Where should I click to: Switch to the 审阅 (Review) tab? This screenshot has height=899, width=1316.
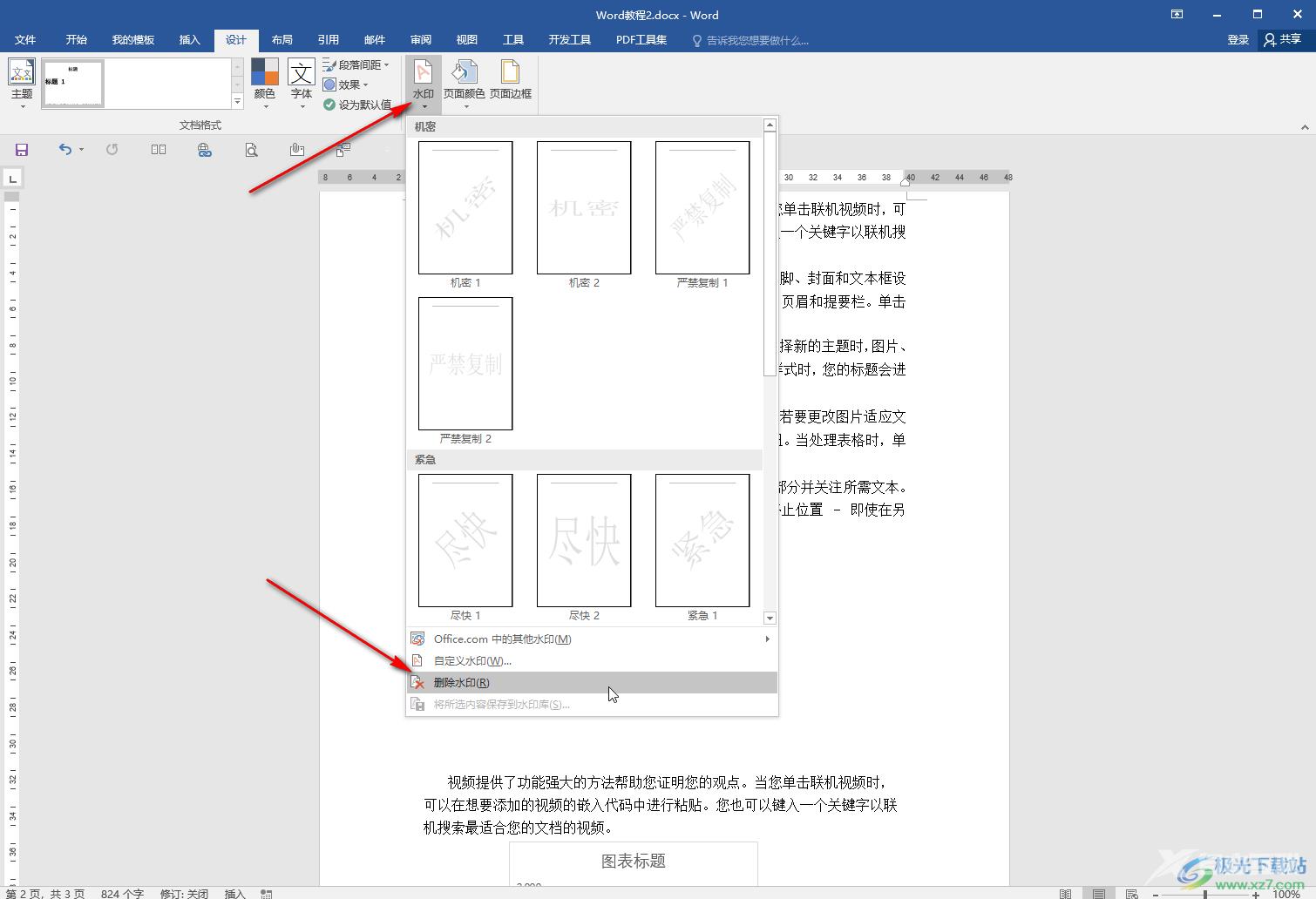point(421,40)
